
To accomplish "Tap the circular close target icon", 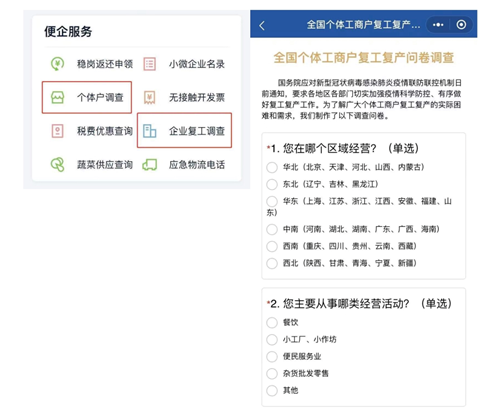I will click(461, 25).
